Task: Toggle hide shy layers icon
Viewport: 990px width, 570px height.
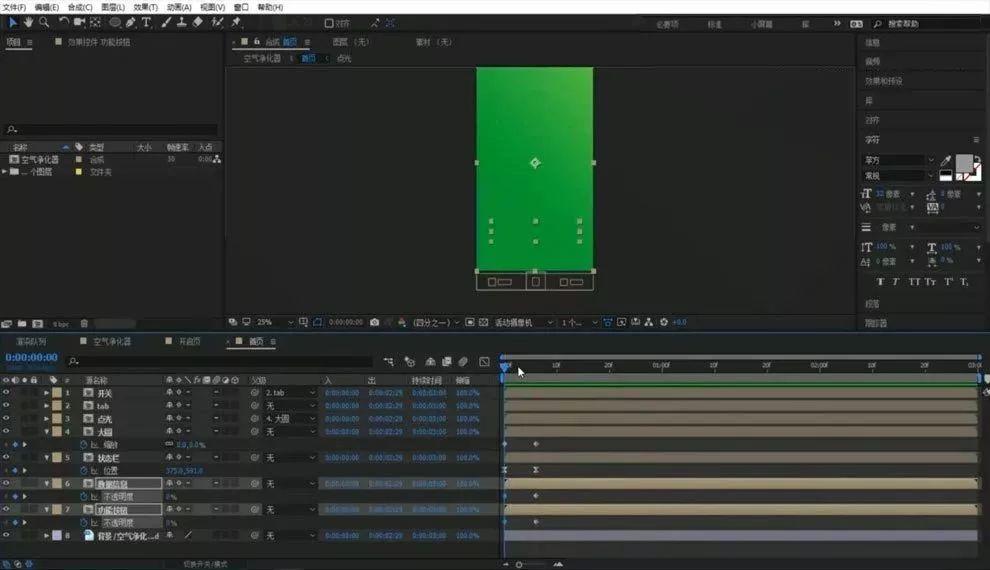Action: [x=430, y=362]
